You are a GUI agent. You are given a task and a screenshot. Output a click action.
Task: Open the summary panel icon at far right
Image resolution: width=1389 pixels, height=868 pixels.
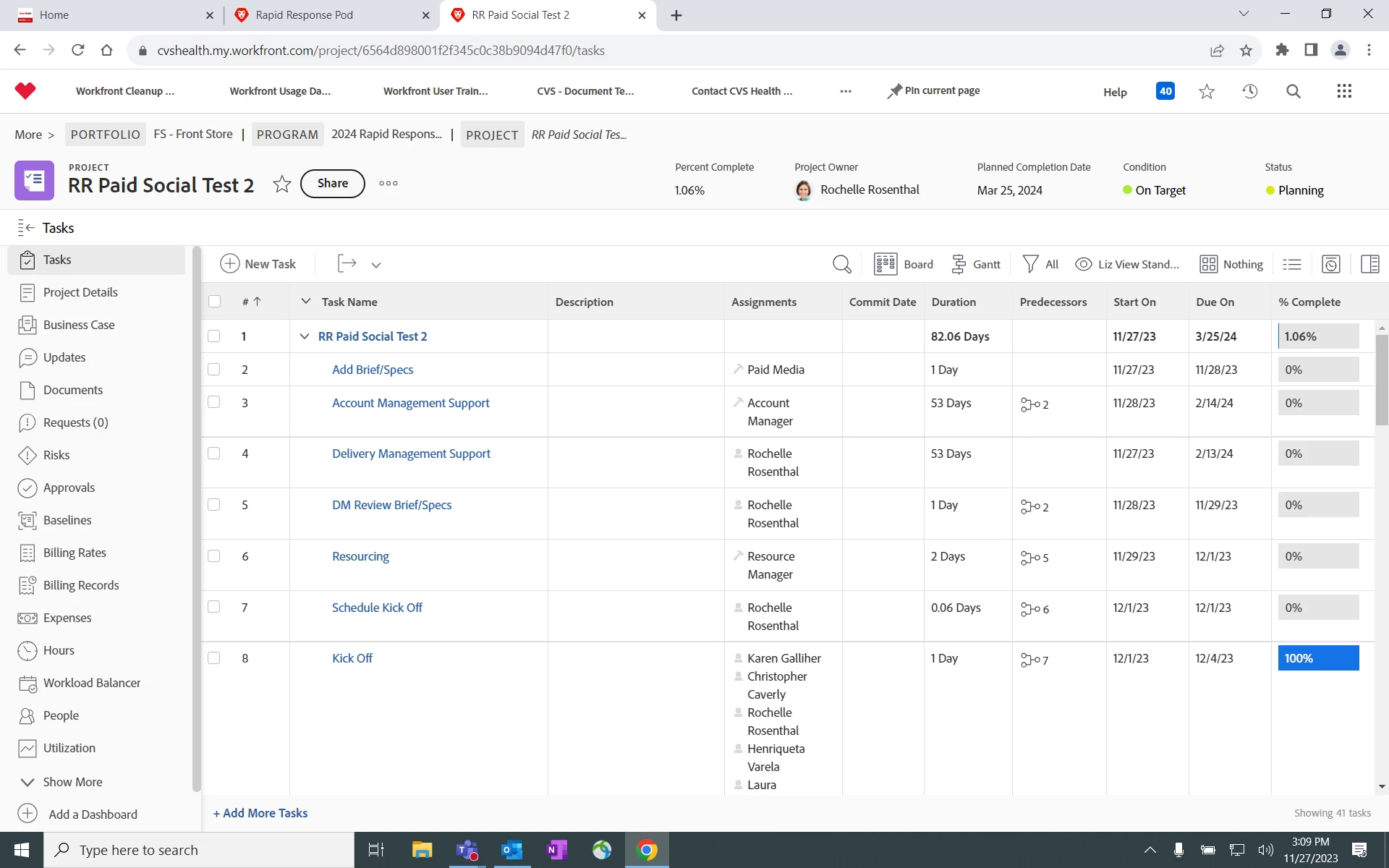coord(1369,264)
